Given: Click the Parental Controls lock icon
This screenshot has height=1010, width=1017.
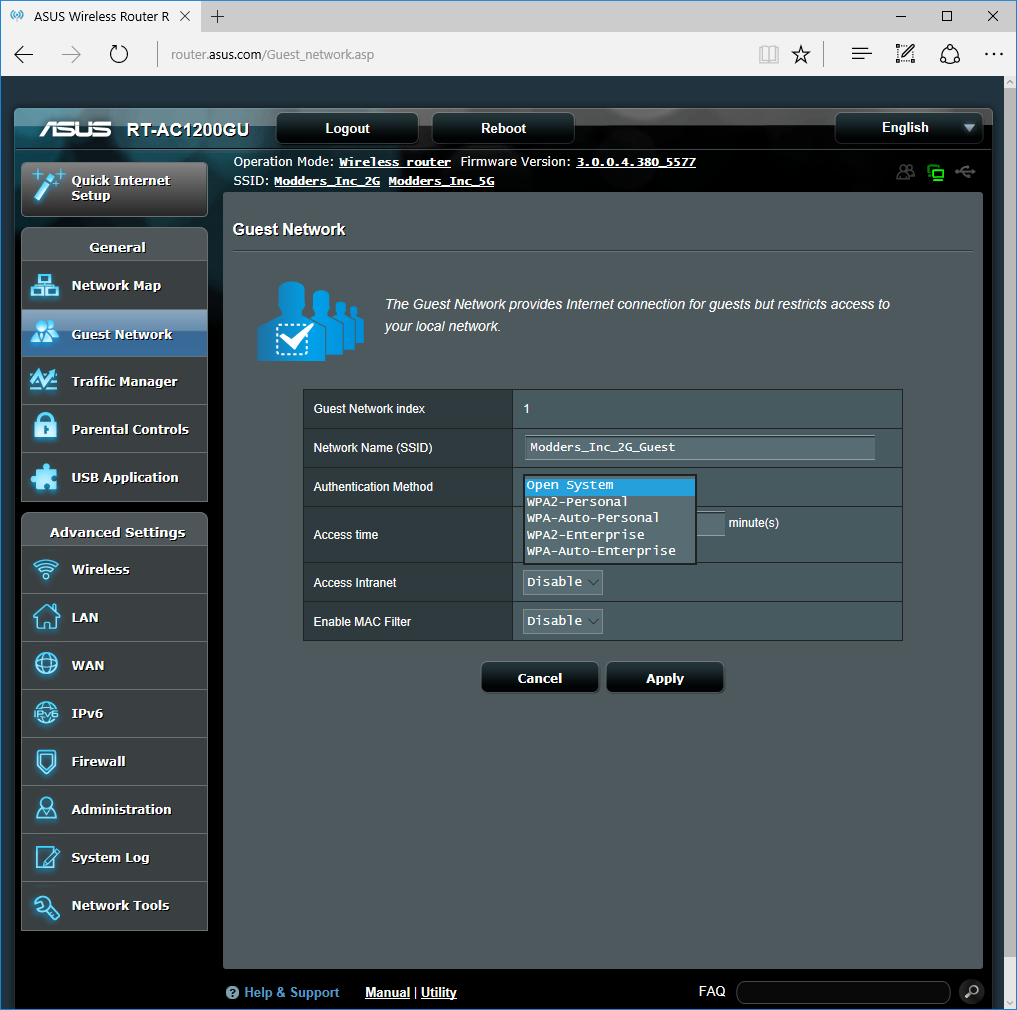Looking at the screenshot, I should (x=45, y=427).
